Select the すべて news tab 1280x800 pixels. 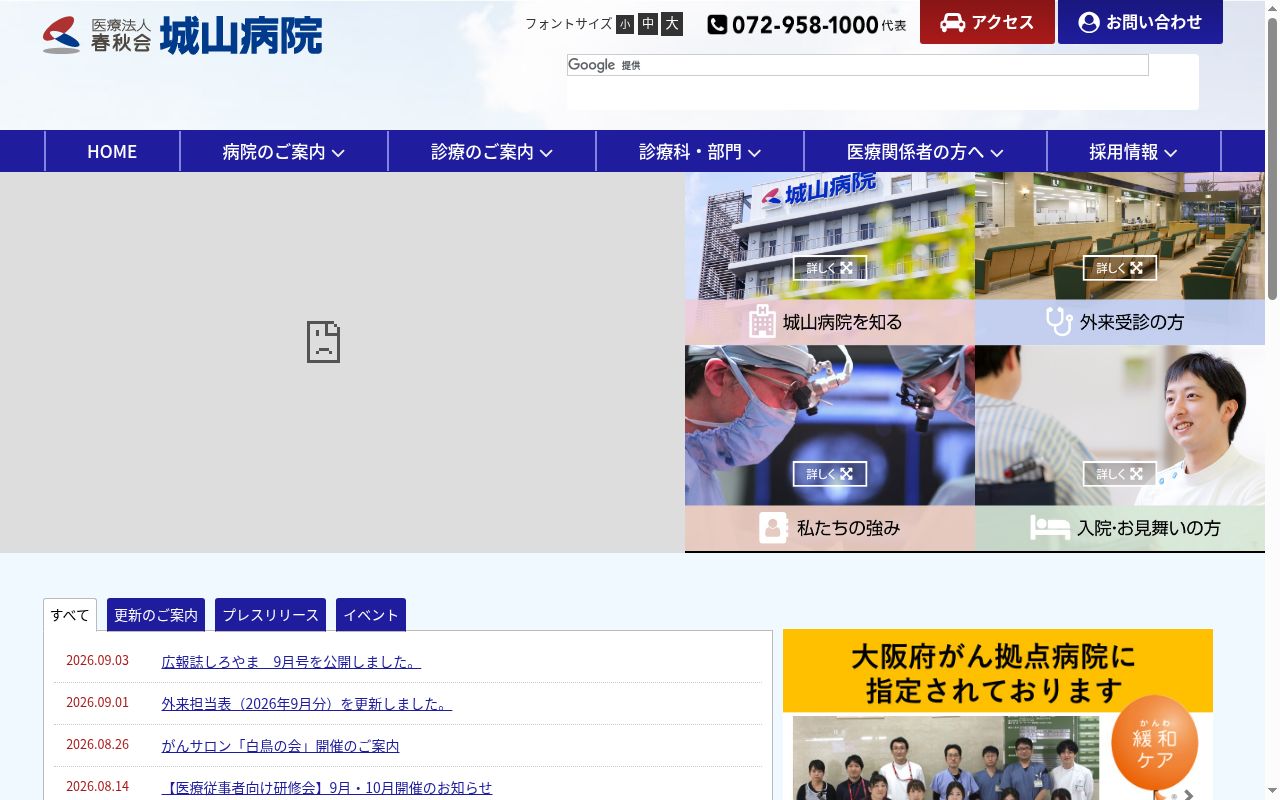point(70,615)
